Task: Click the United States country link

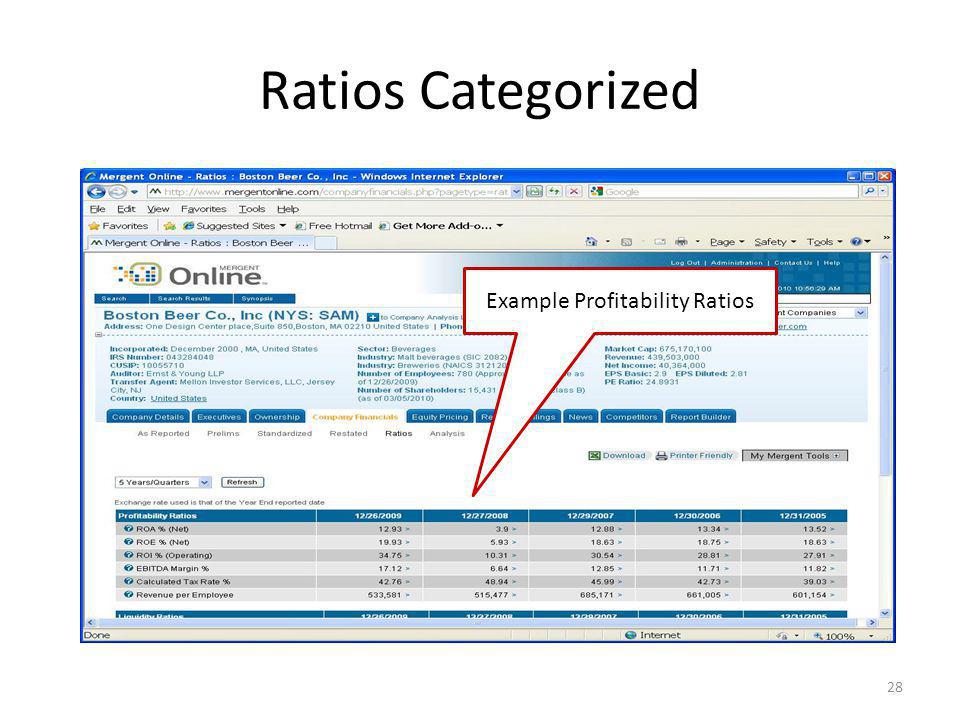Action: pos(179,399)
